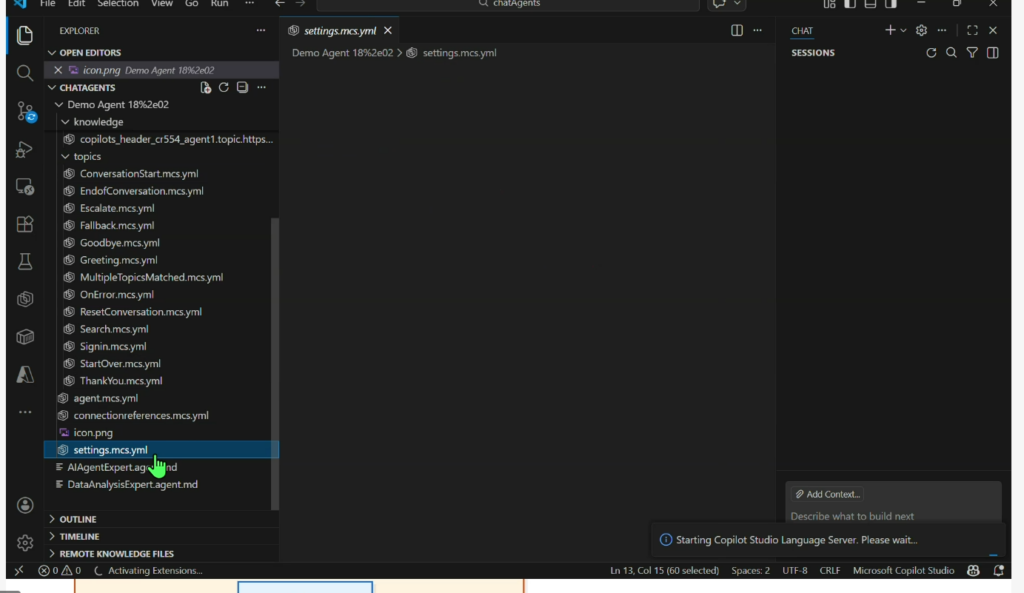Viewport: 1024px width, 593px height.
Task: Filter chat sessions
Action: click(972, 53)
